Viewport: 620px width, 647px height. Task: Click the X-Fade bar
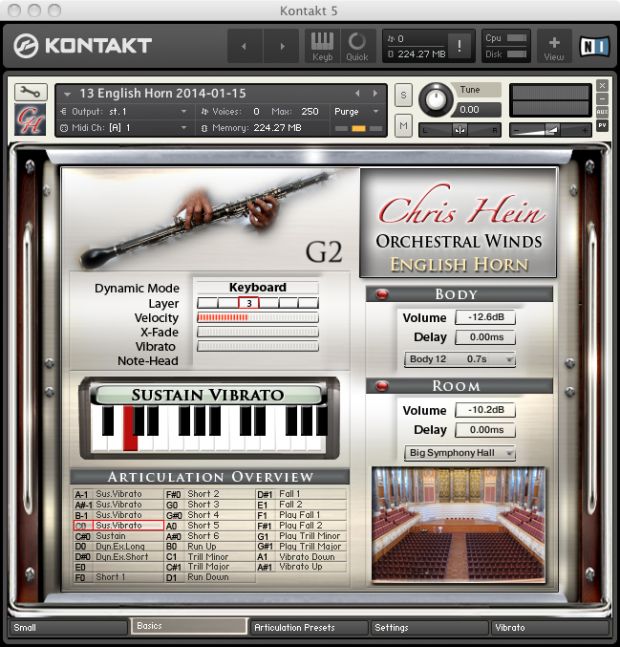(x=257, y=332)
